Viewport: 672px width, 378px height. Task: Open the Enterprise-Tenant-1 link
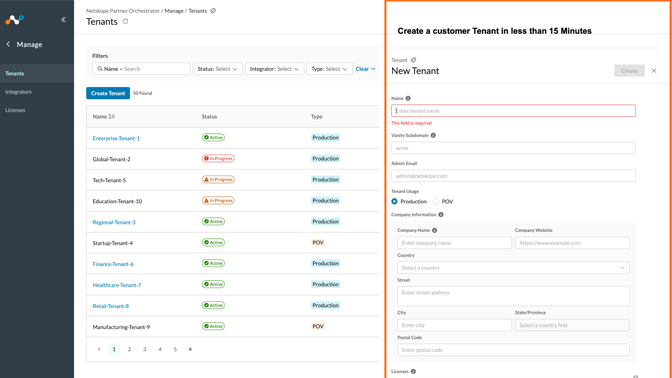[116, 138]
